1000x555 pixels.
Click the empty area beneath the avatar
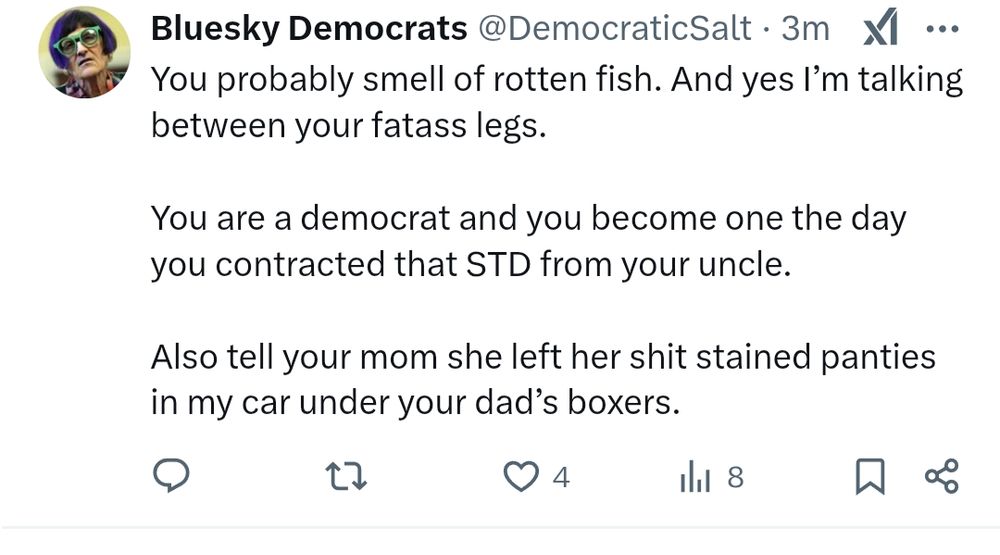84,300
